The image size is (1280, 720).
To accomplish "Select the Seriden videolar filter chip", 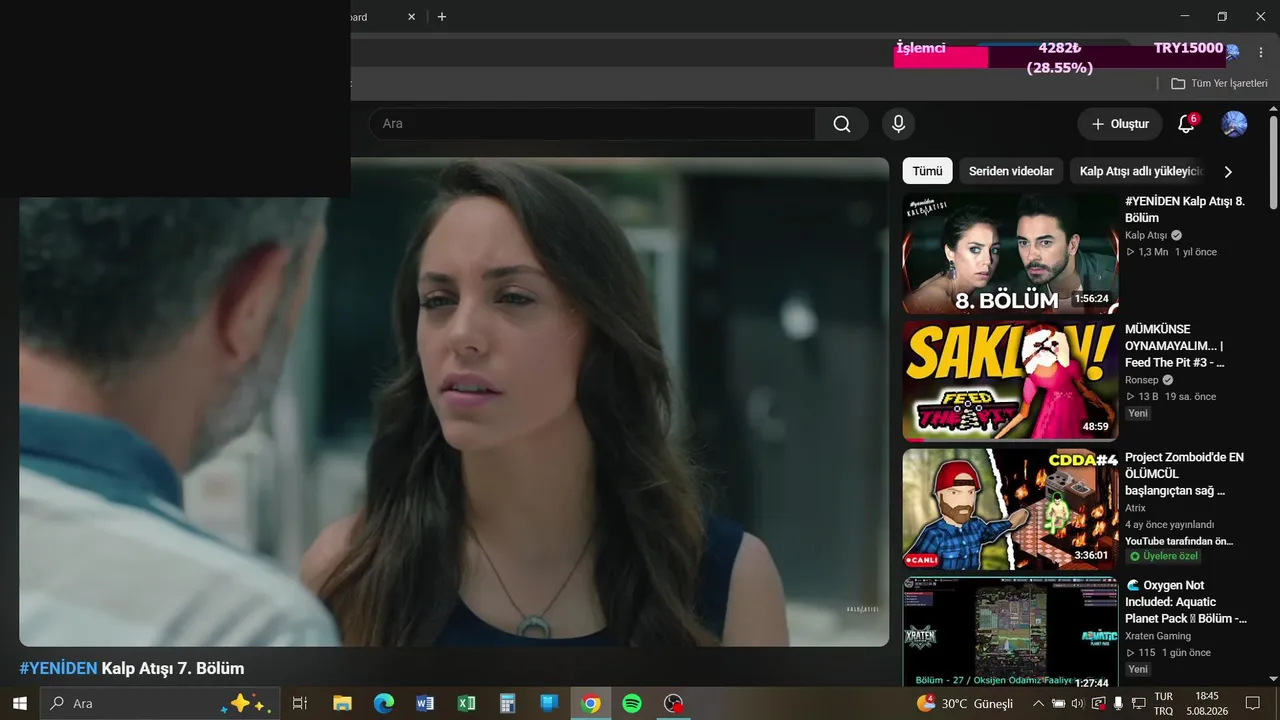I will (1011, 171).
